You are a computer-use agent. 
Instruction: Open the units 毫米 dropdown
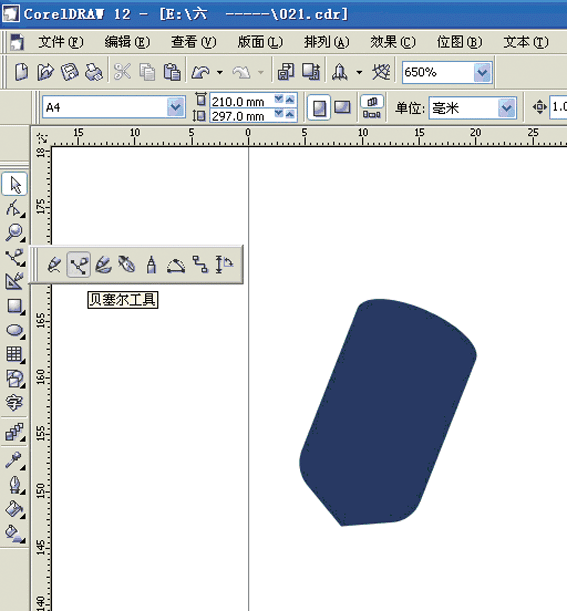(x=507, y=108)
